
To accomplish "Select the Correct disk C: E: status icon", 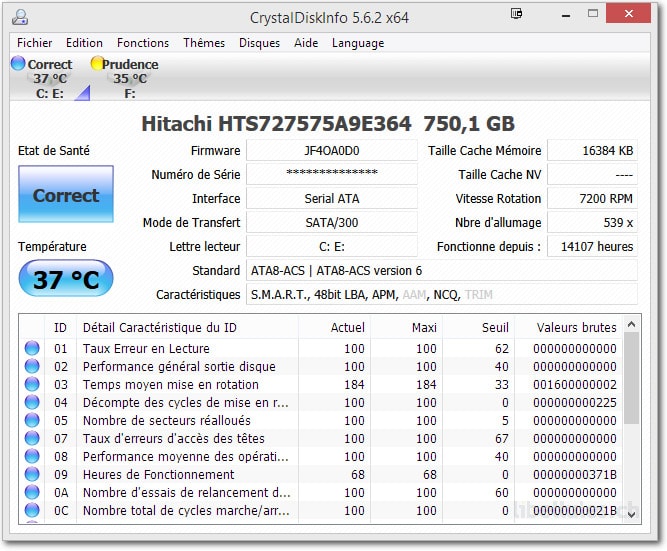I will point(18,63).
